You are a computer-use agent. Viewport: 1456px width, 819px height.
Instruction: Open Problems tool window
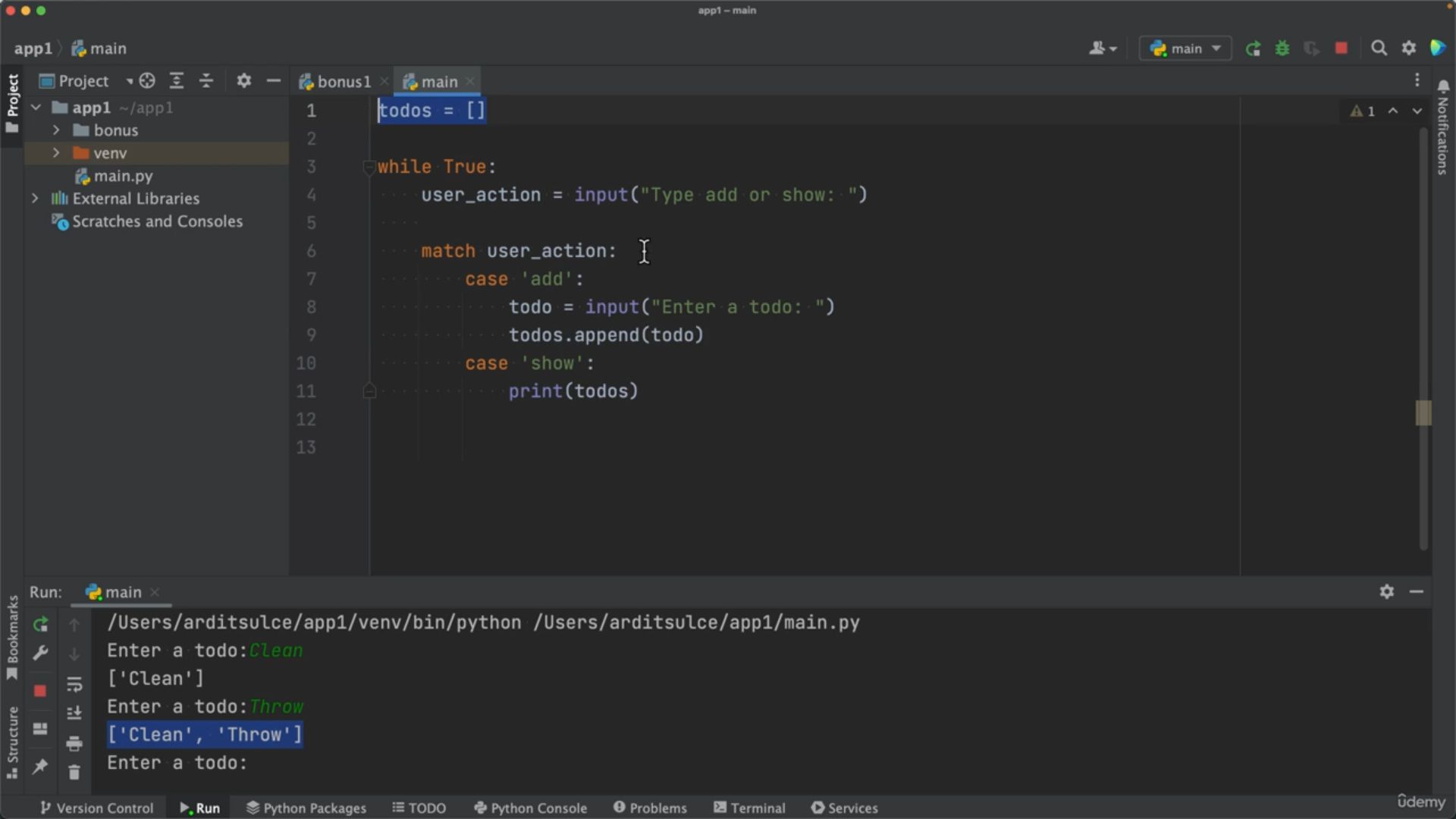[x=650, y=808]
